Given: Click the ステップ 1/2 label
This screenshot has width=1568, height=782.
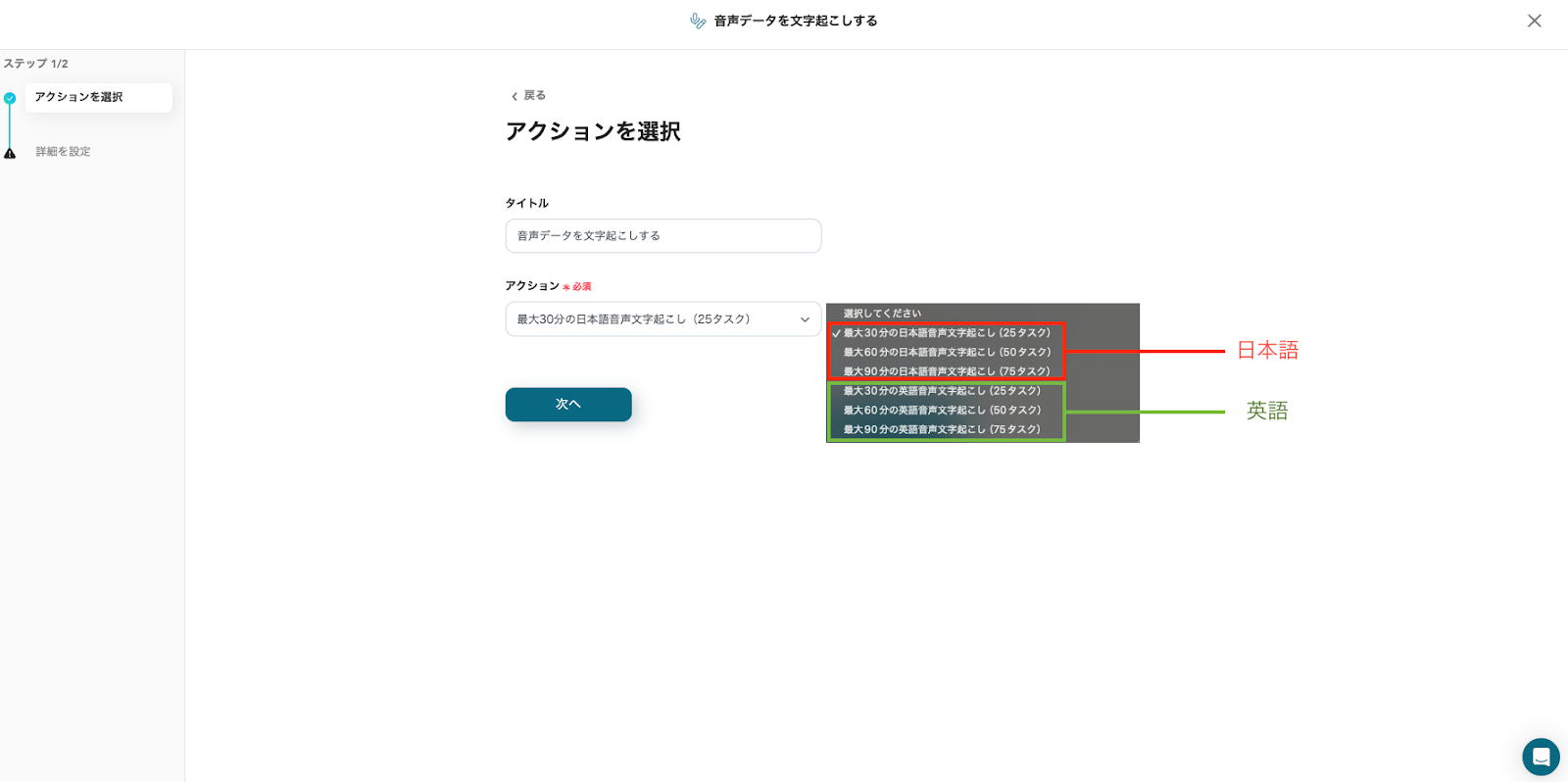Looking at the screenshot, I should coord(35,64).
